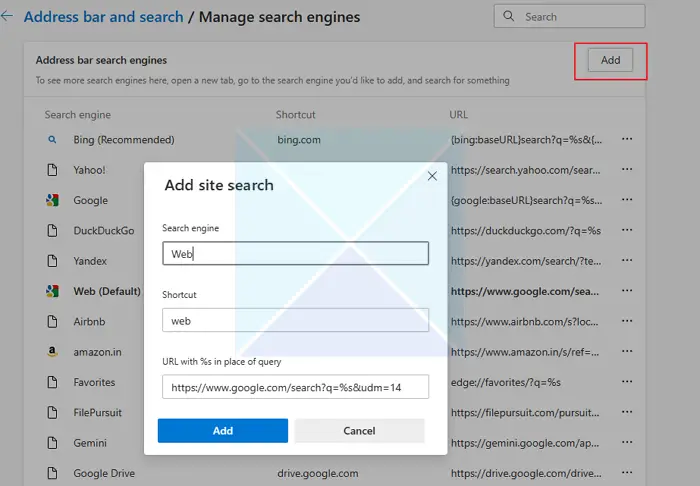
Task: Click the gemini.google.com URL
Action: pos(525,443)
